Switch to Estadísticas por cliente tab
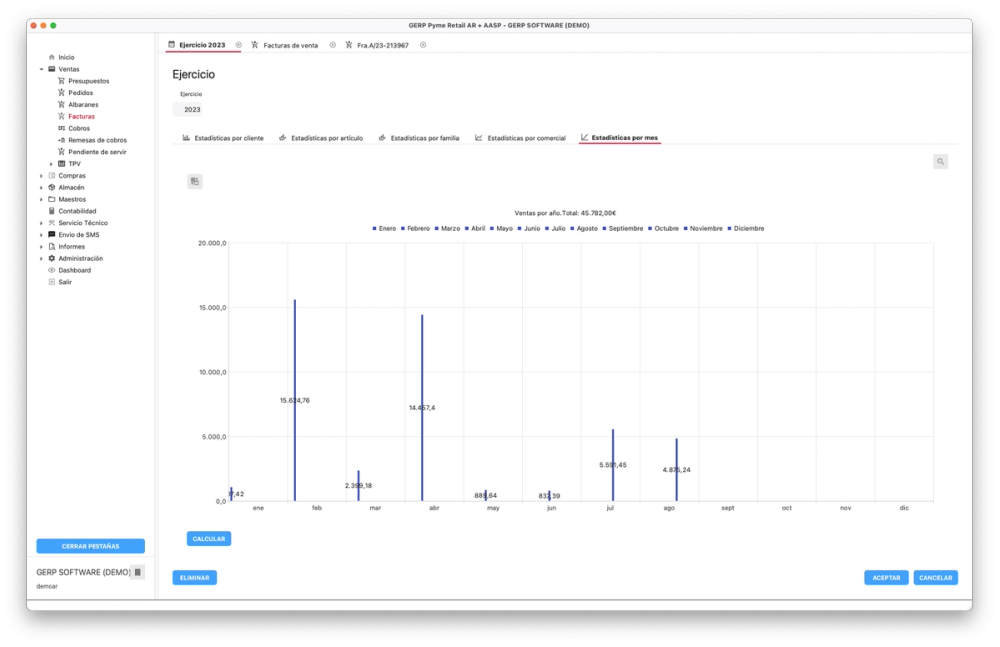Viewport: 1000px width, 647px height. coord(223,138)
